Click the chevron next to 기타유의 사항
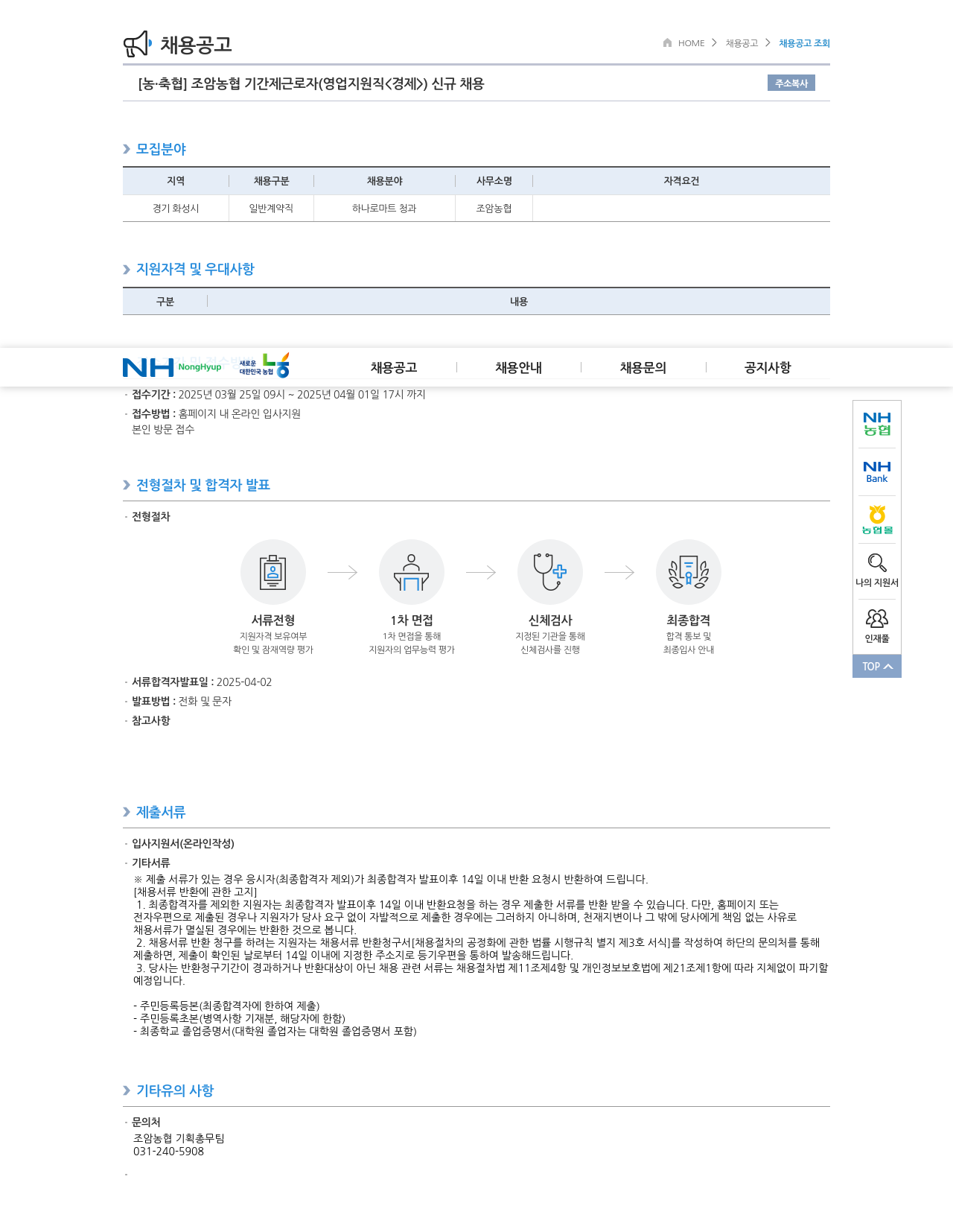Image resolution: width=953 pixels, height=1232 pixels. tap(127, 1090)
